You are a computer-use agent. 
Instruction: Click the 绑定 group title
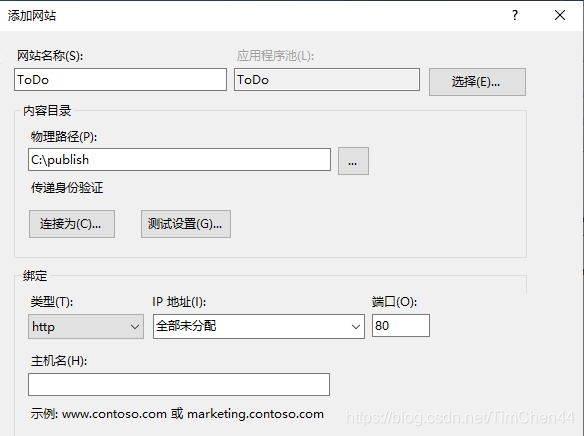(x=35, y=276)
